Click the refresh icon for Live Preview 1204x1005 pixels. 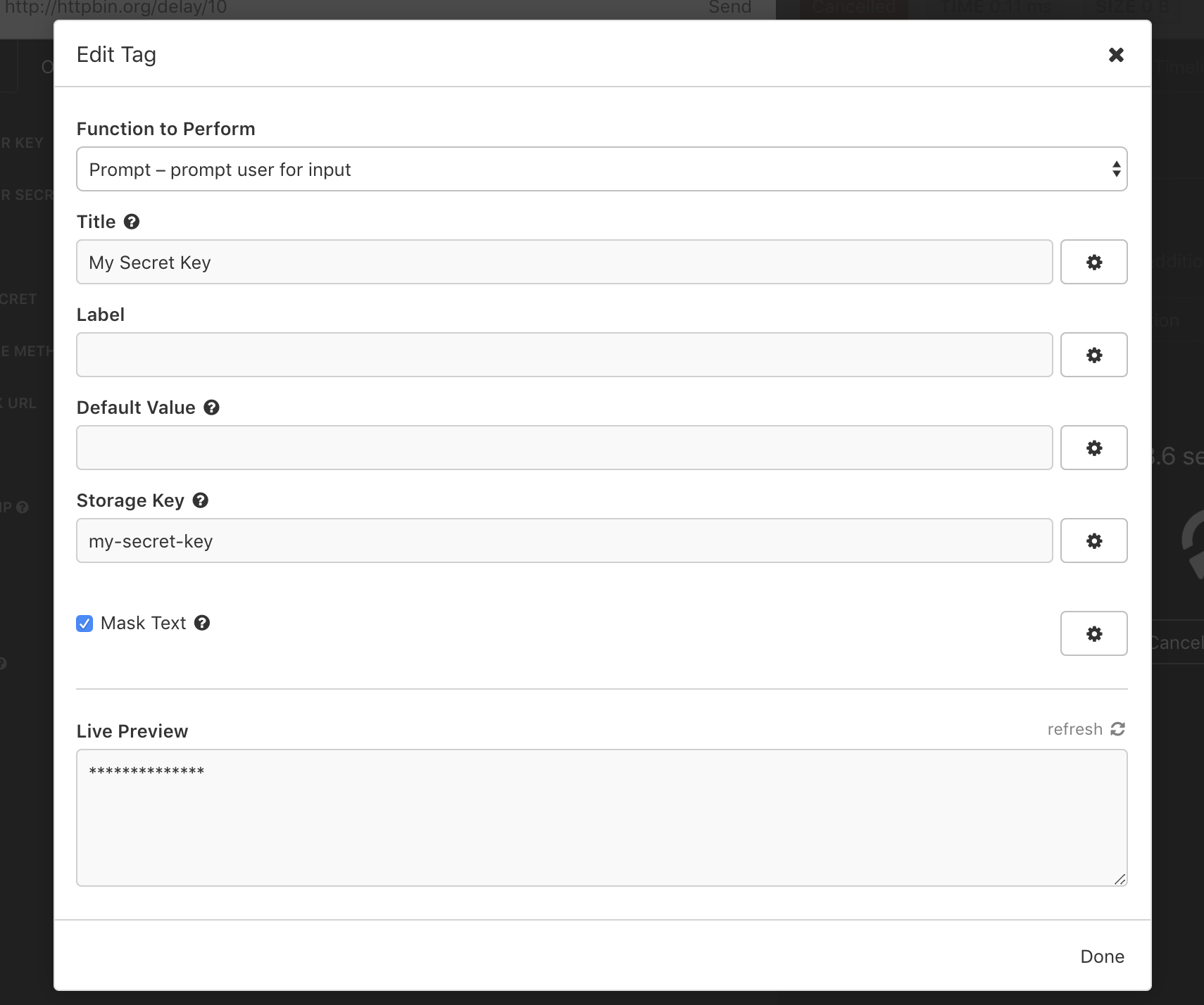1118,729
